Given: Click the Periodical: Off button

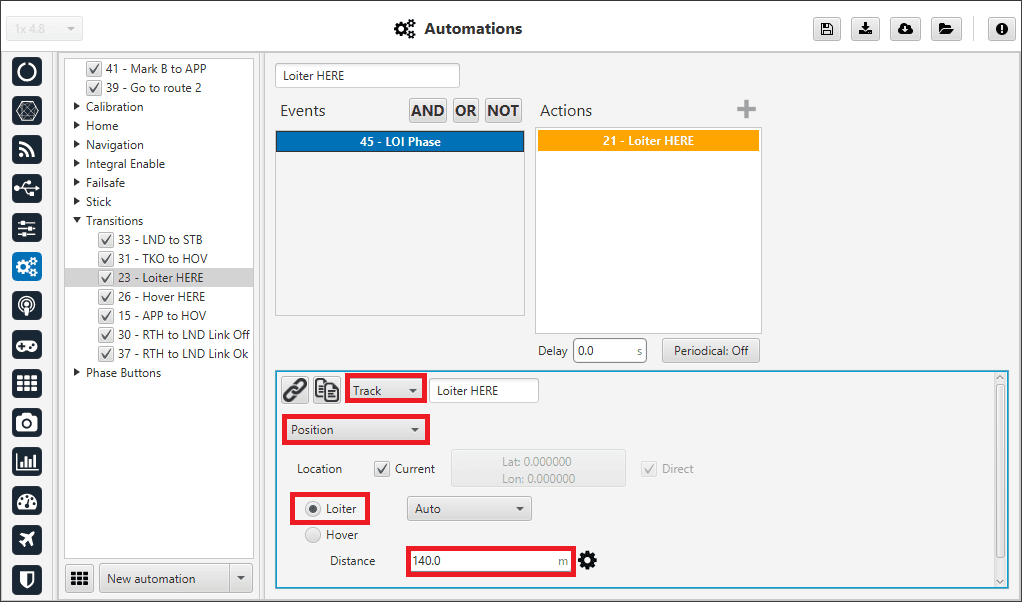Looking at the screenshot, I should pos(710,351).
